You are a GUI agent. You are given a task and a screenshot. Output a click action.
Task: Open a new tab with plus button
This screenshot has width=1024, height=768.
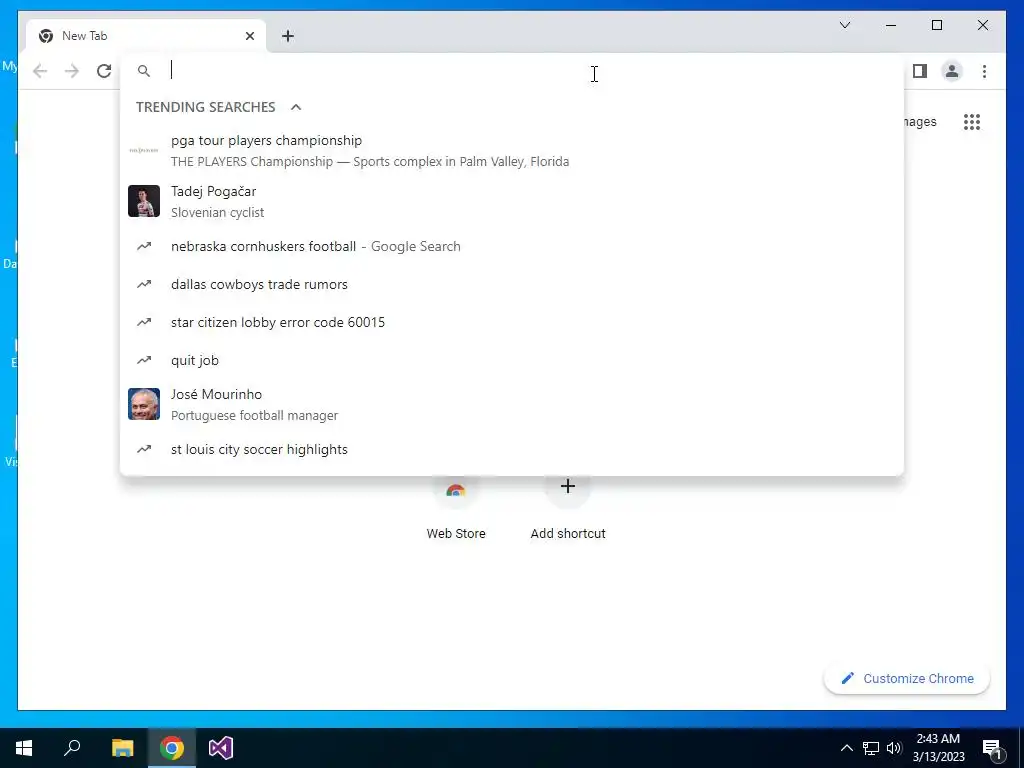point(288,36)
